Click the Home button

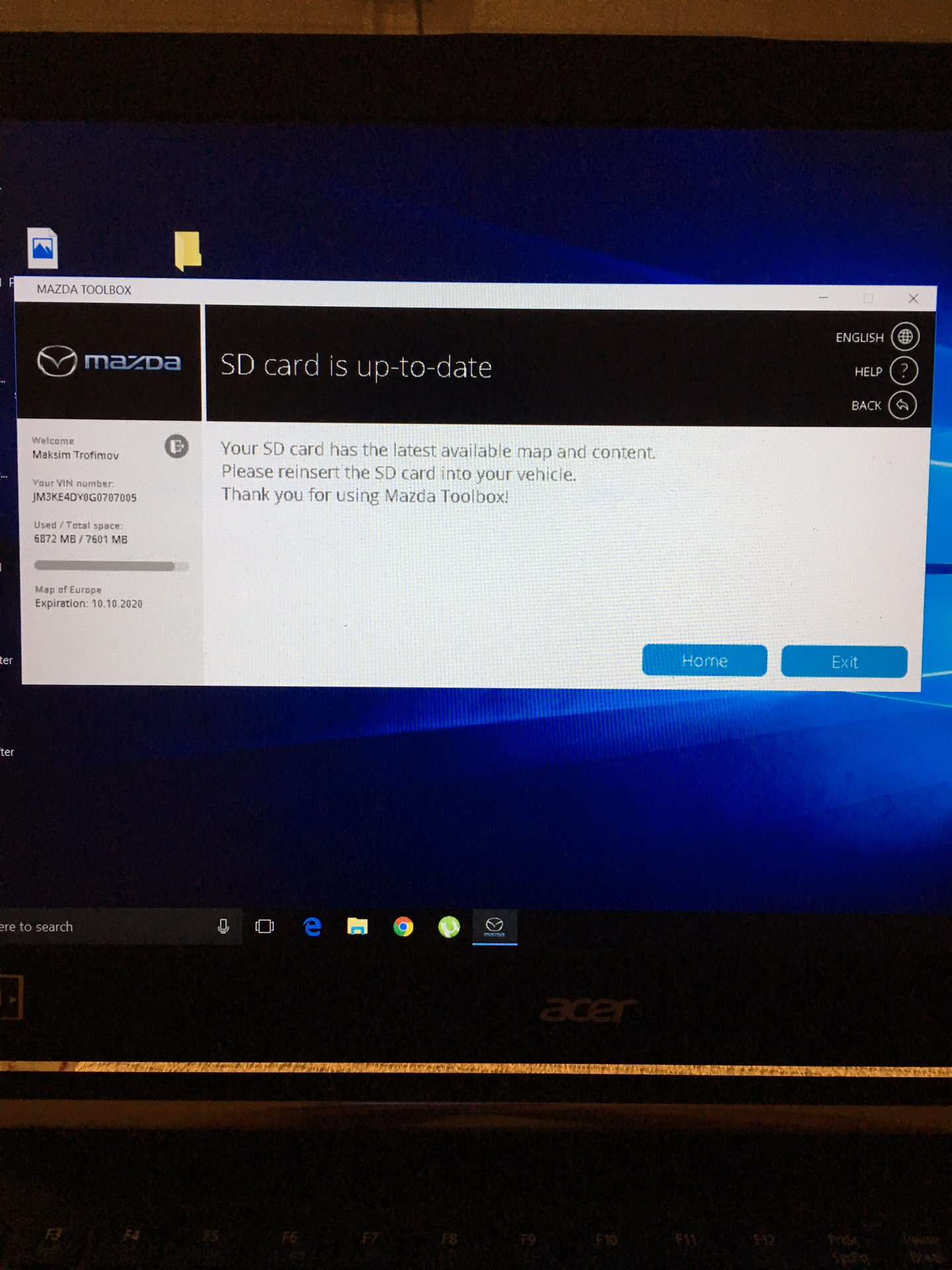point(705,660)
